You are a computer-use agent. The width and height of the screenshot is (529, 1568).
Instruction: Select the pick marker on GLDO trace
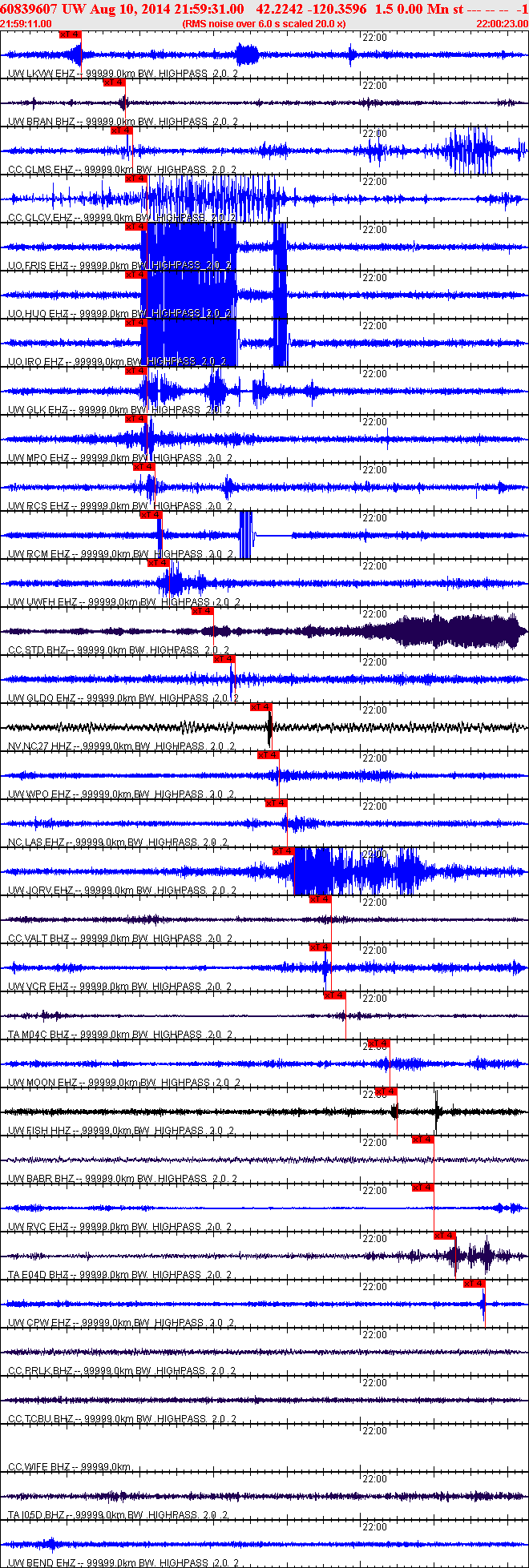[224, 659]
